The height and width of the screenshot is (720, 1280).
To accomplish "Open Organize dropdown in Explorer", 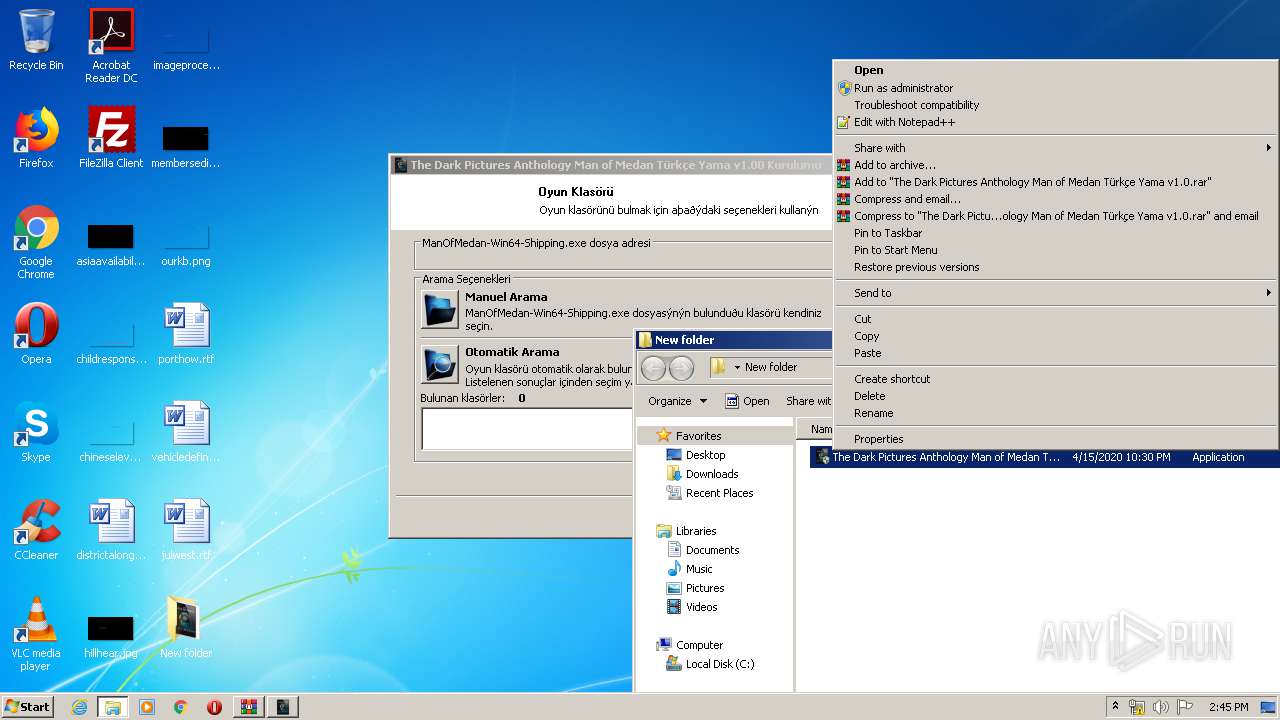I will (x=677, y=401).
